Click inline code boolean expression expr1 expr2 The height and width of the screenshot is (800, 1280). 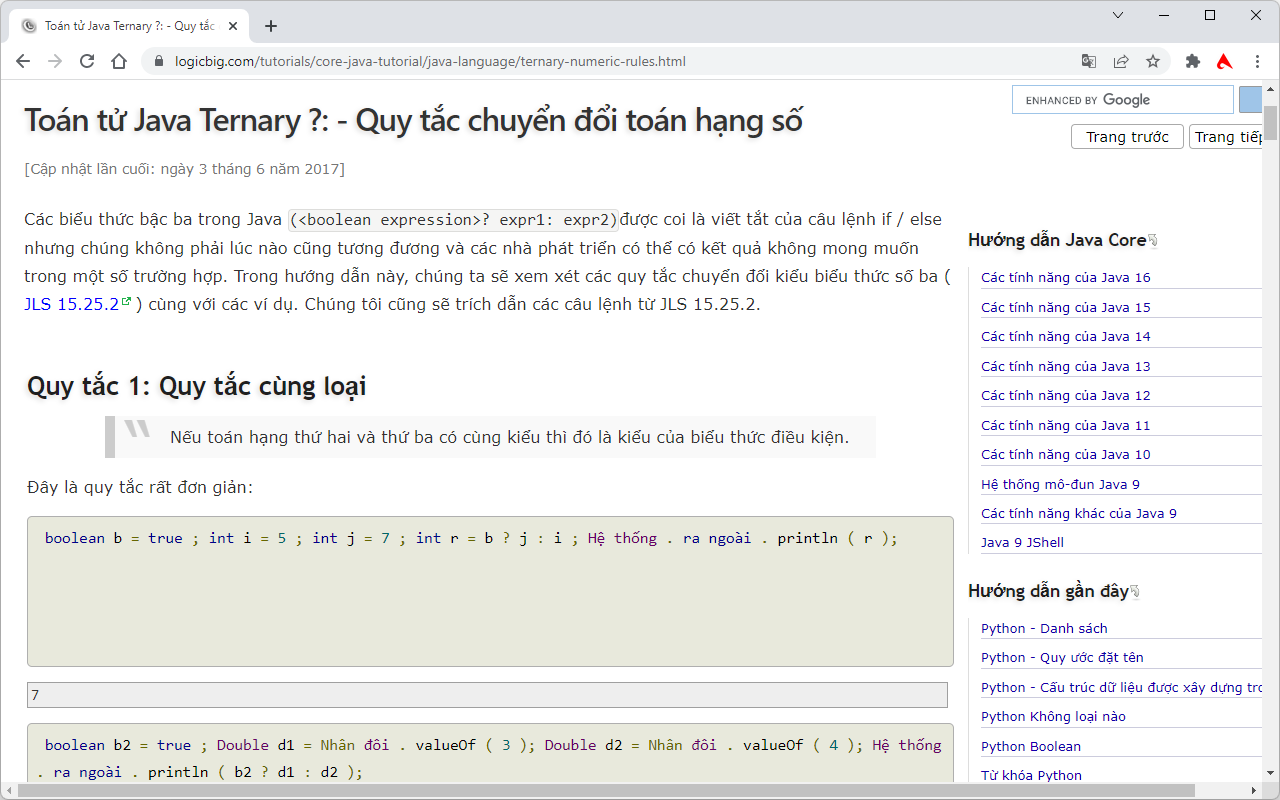coord(454,220)
